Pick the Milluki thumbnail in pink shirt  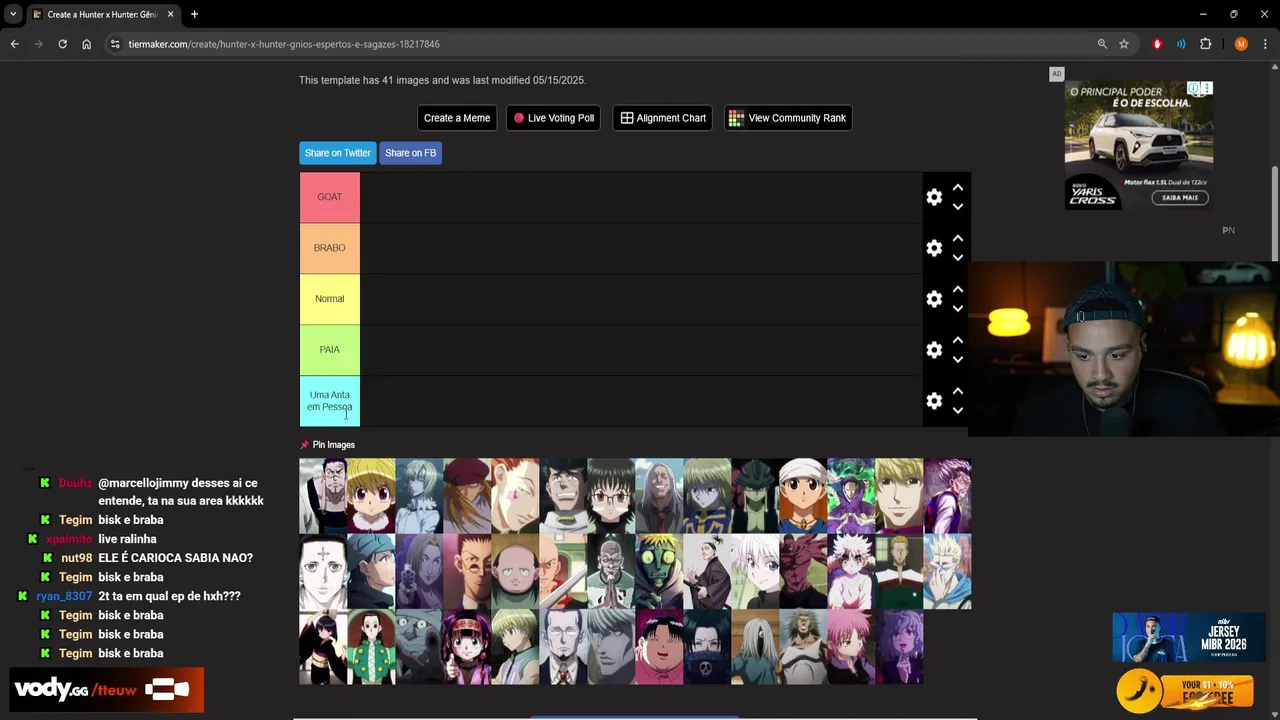pos(659,647)
